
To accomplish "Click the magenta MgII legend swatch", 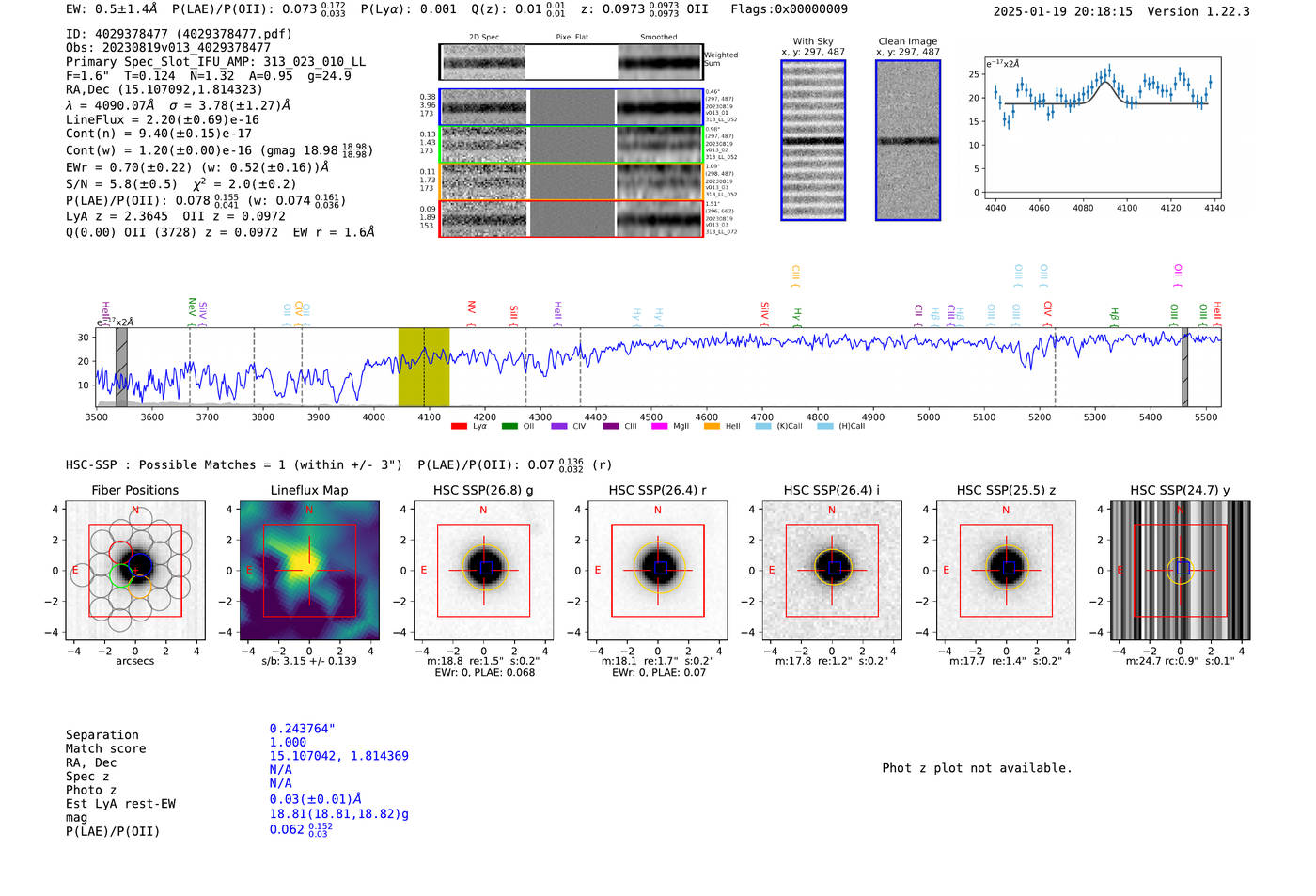I will click(x=659, y=426).
